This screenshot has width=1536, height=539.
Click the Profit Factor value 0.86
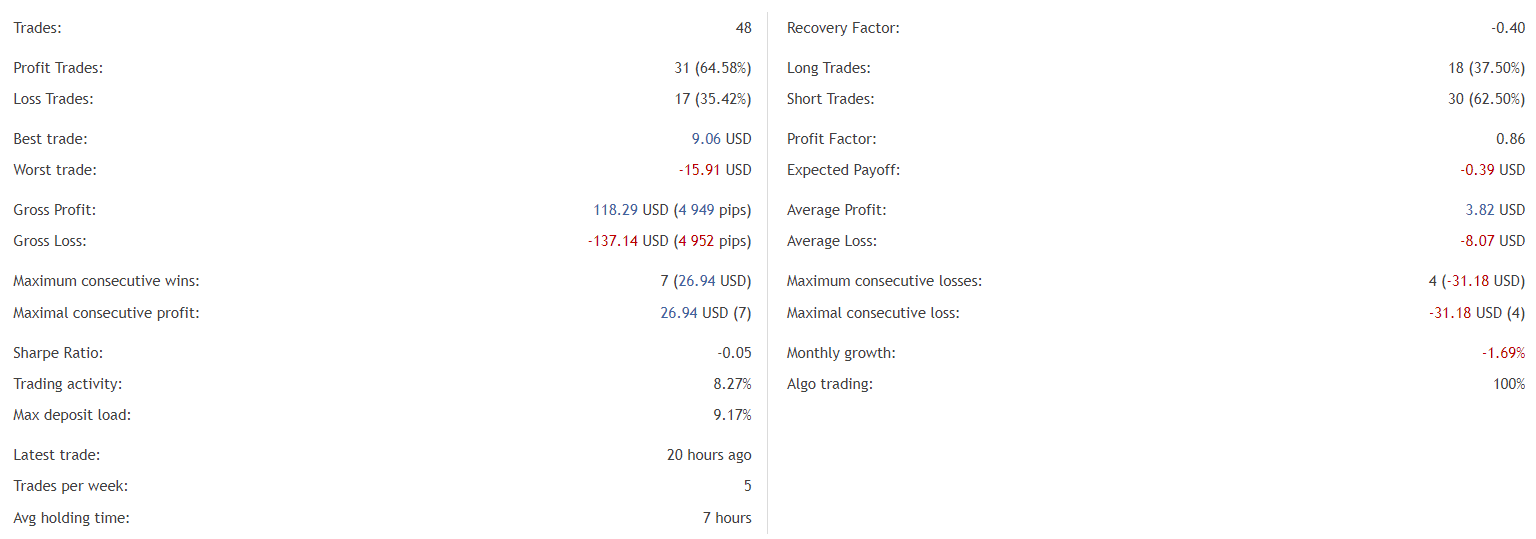(x=1510, y=139)
